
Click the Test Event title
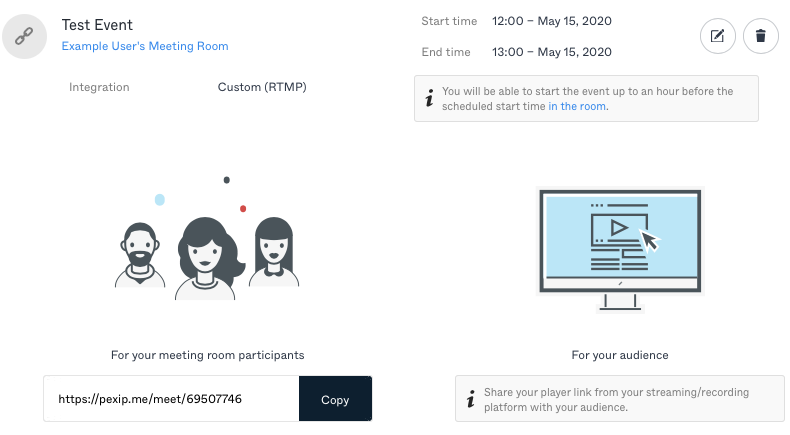pyautogui.click(x=97, y=25)
